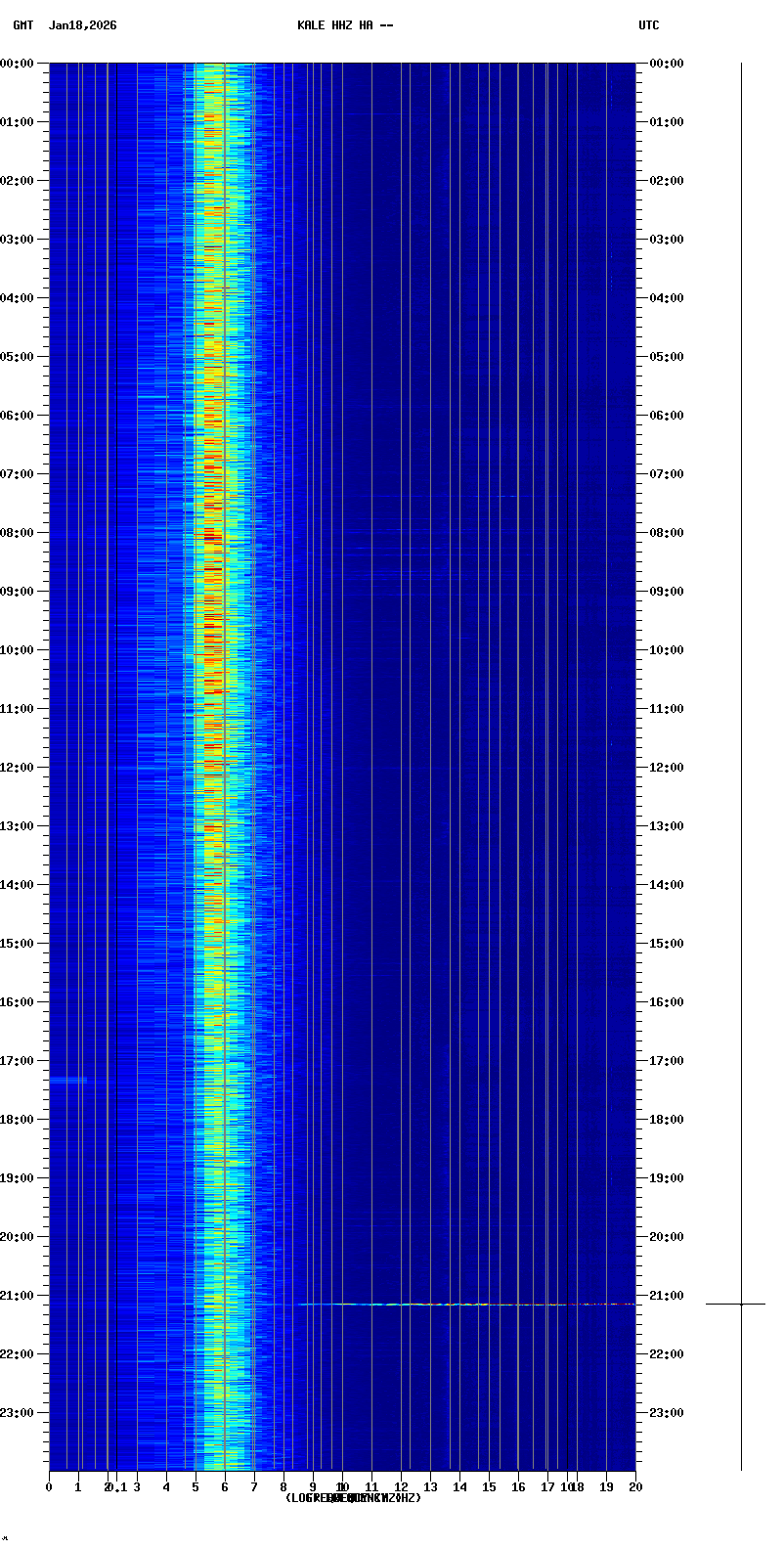Click the frequency axis caption below the plot
The width and height of the screenshot is (784, 1549).
[353, 1498]
